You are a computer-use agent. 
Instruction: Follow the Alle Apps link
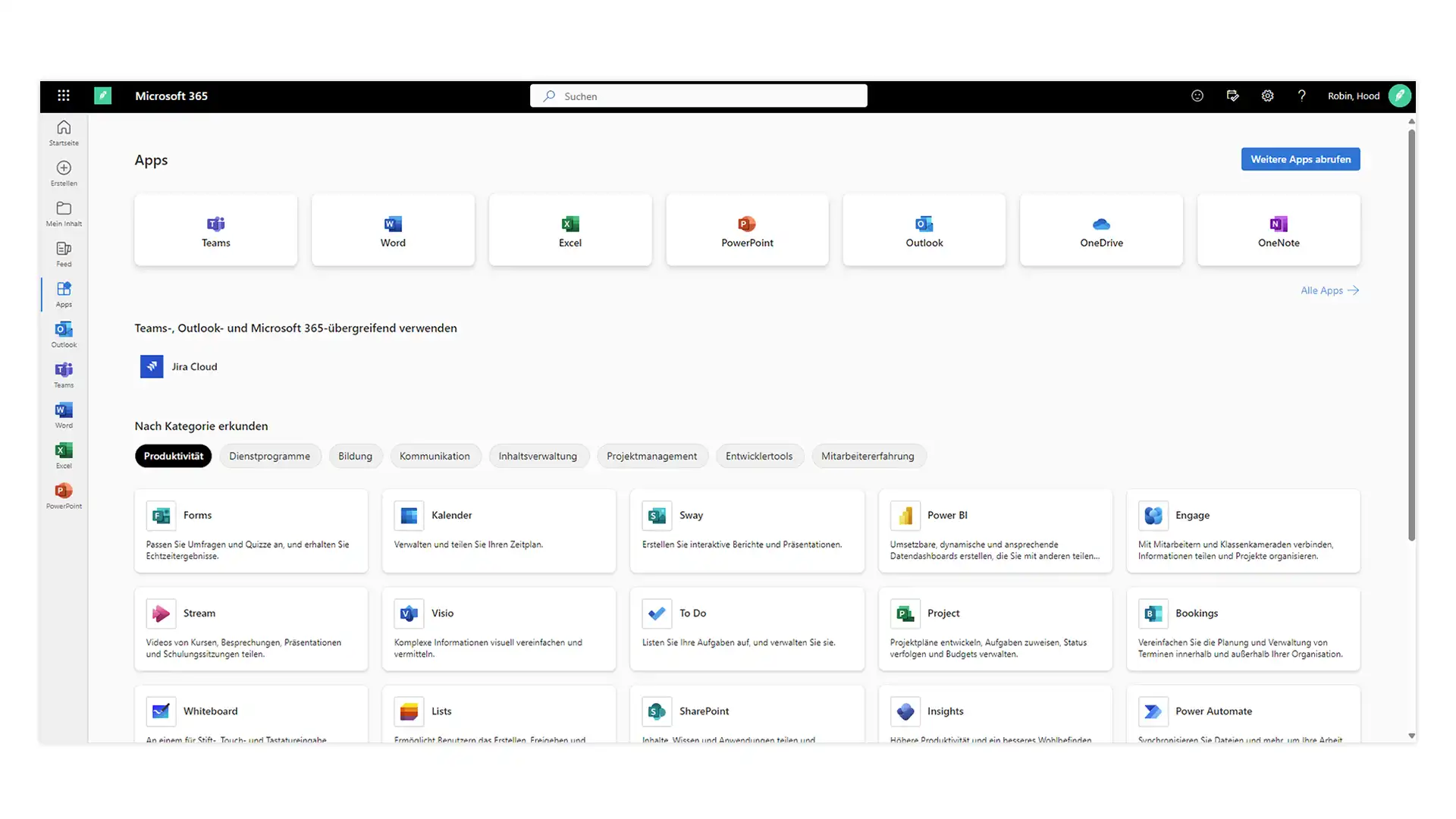(x=1330, y=290)
